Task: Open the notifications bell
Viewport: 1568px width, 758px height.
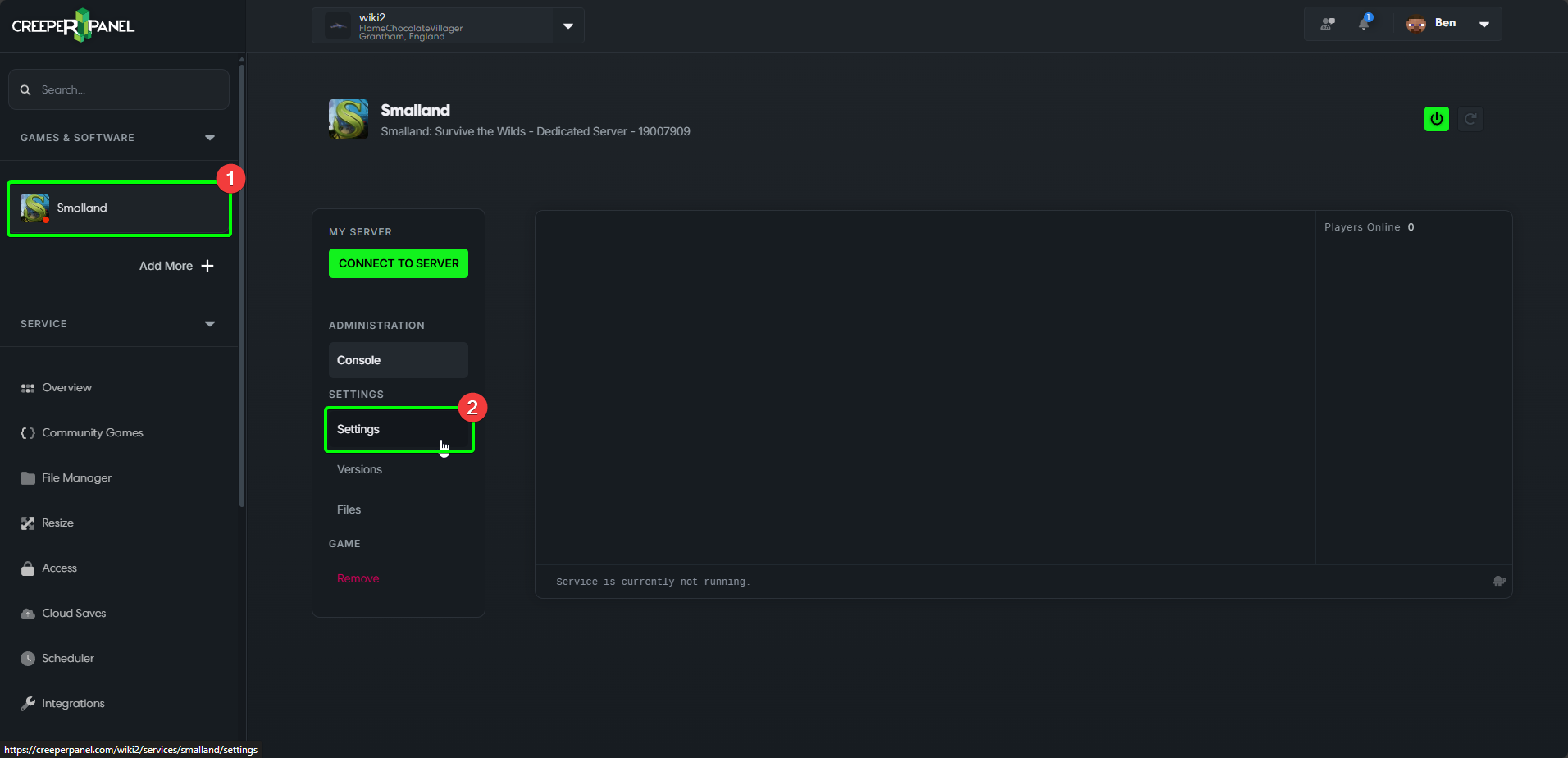Action: [x=1364, y=23]
